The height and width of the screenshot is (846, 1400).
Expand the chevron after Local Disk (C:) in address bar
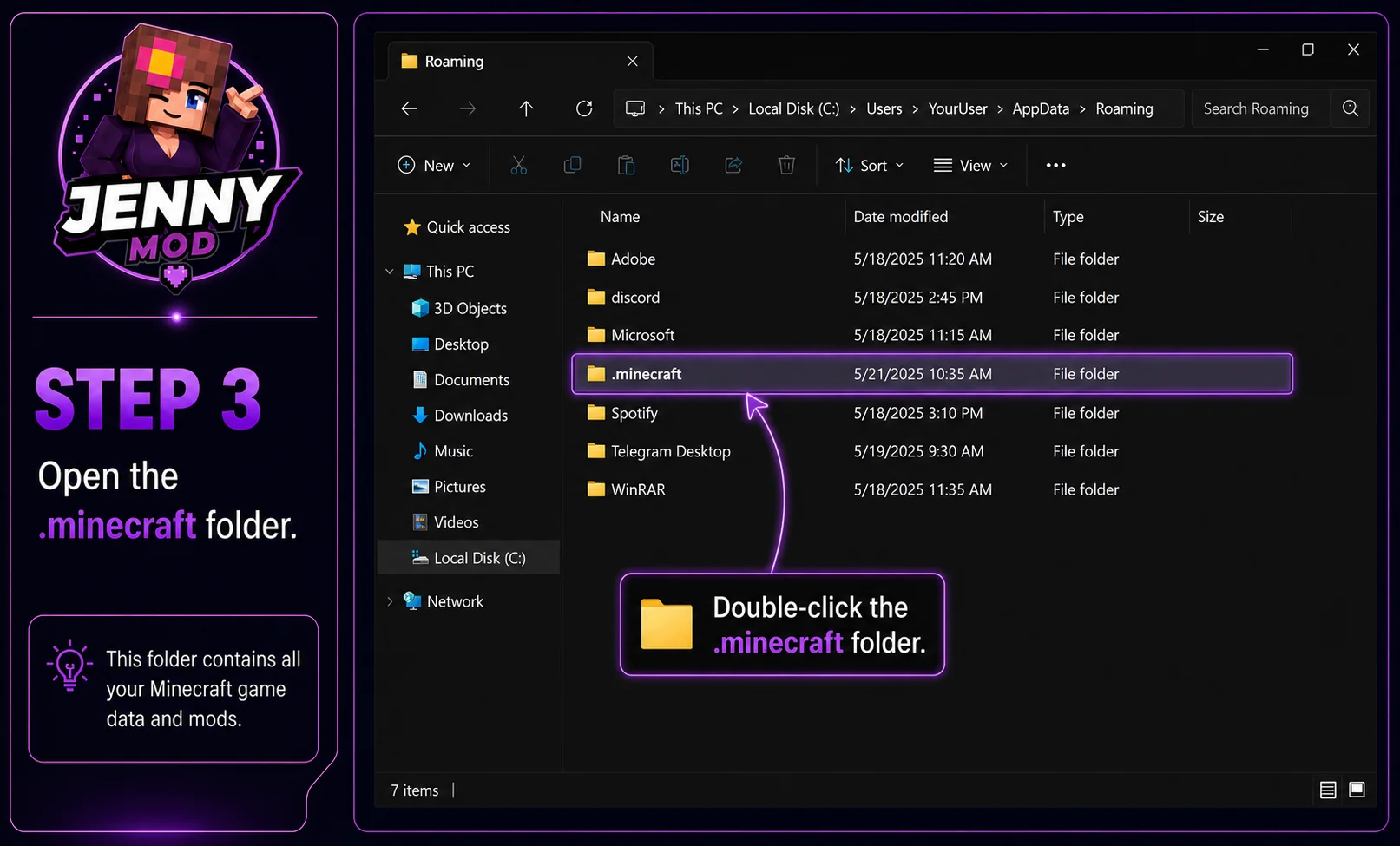click(852, 109)
